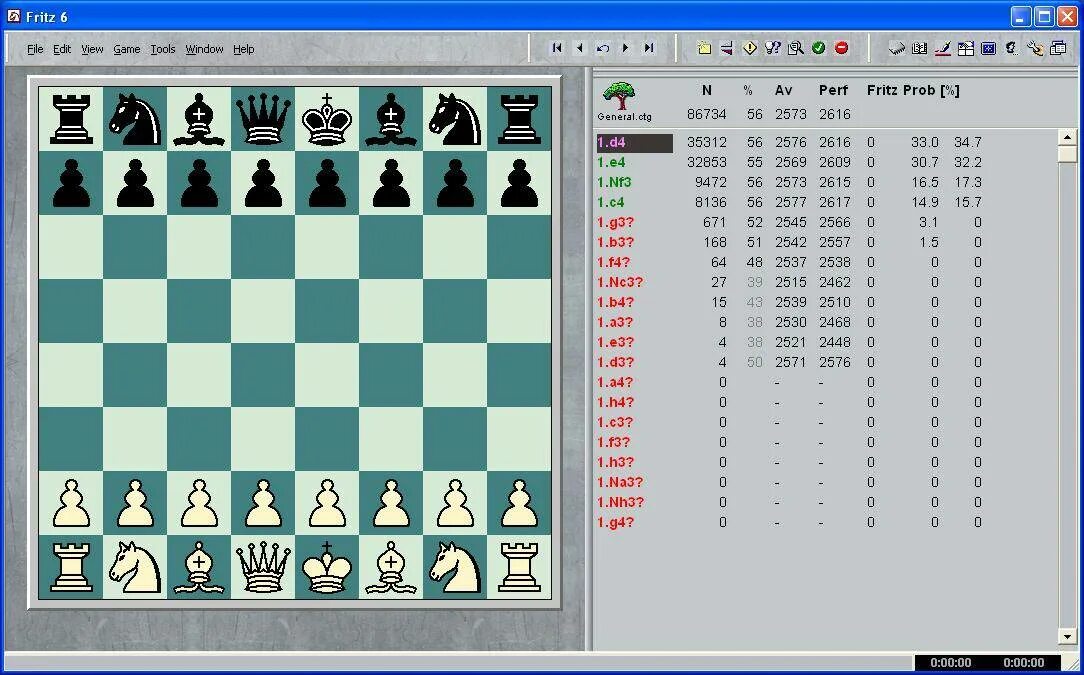Viewport: 1084px width, 675px height.
Task: Click the red stop icon
Action: click(x=841, y=48)
